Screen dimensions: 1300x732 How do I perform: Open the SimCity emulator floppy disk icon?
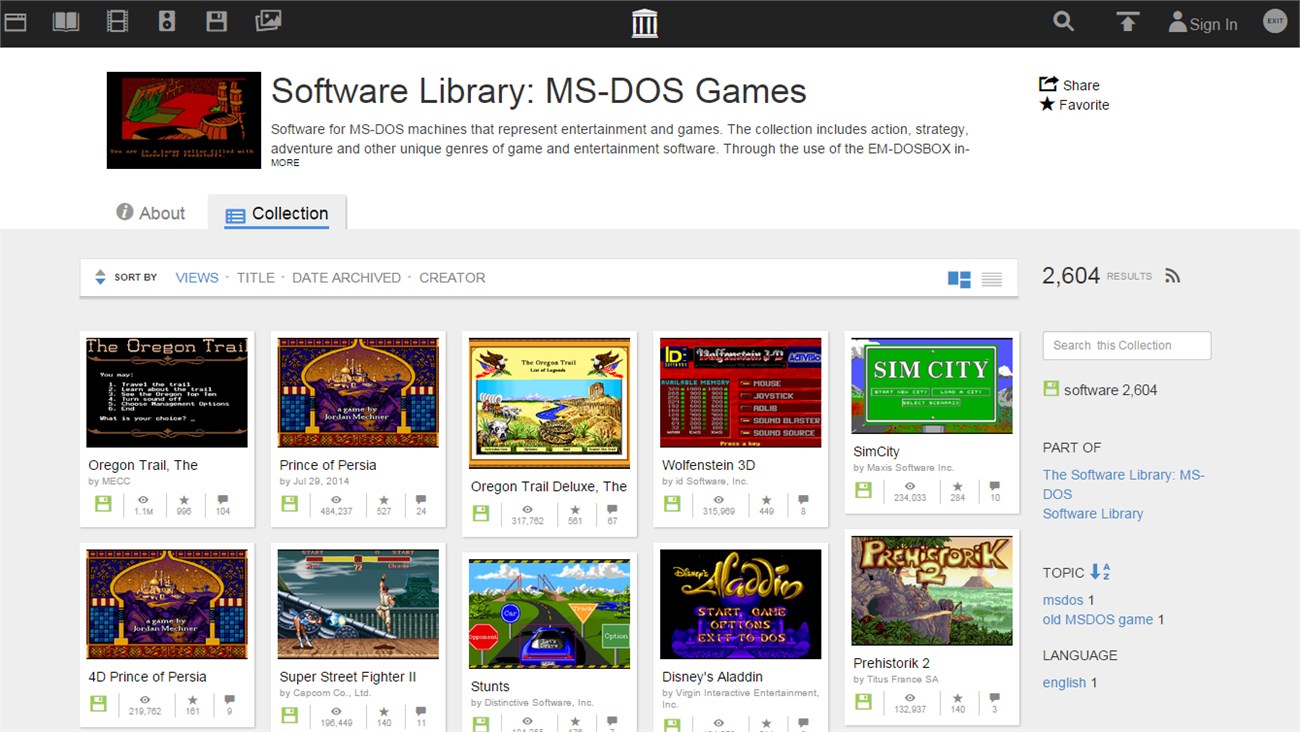pos(863,490)
